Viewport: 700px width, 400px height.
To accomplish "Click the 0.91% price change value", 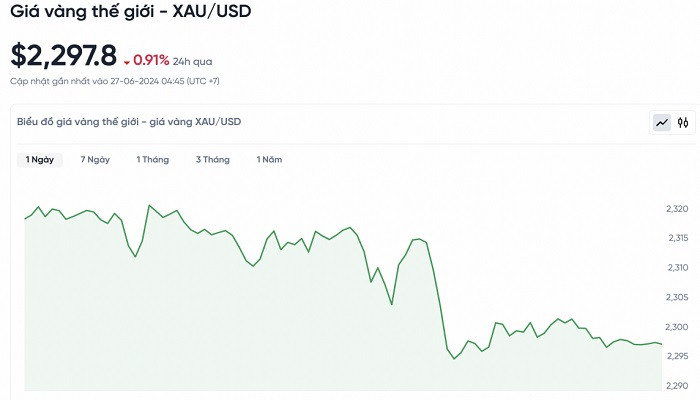I will 150,59.
